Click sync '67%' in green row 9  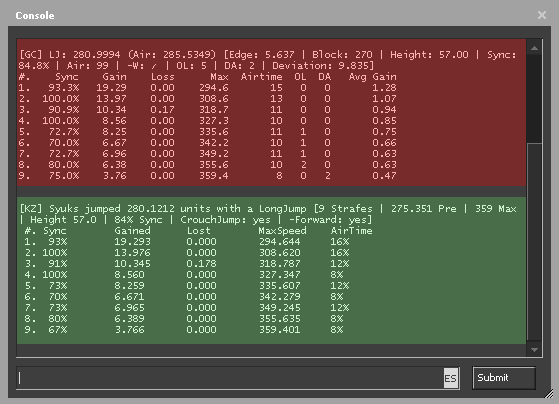tap(58, 330)
